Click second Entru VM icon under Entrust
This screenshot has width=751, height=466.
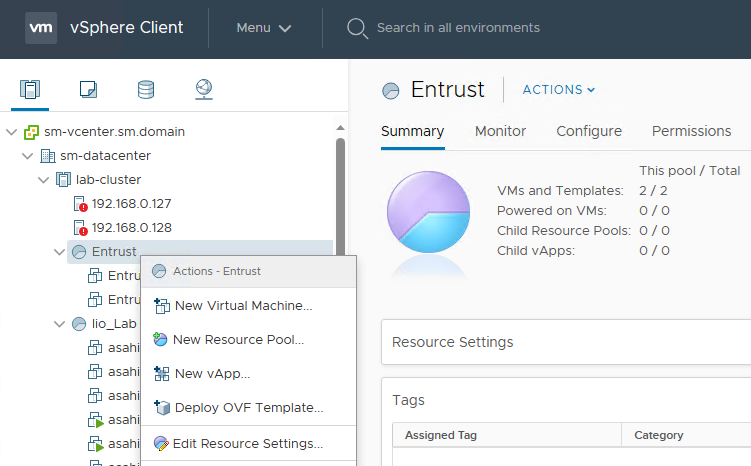[95, 300]
